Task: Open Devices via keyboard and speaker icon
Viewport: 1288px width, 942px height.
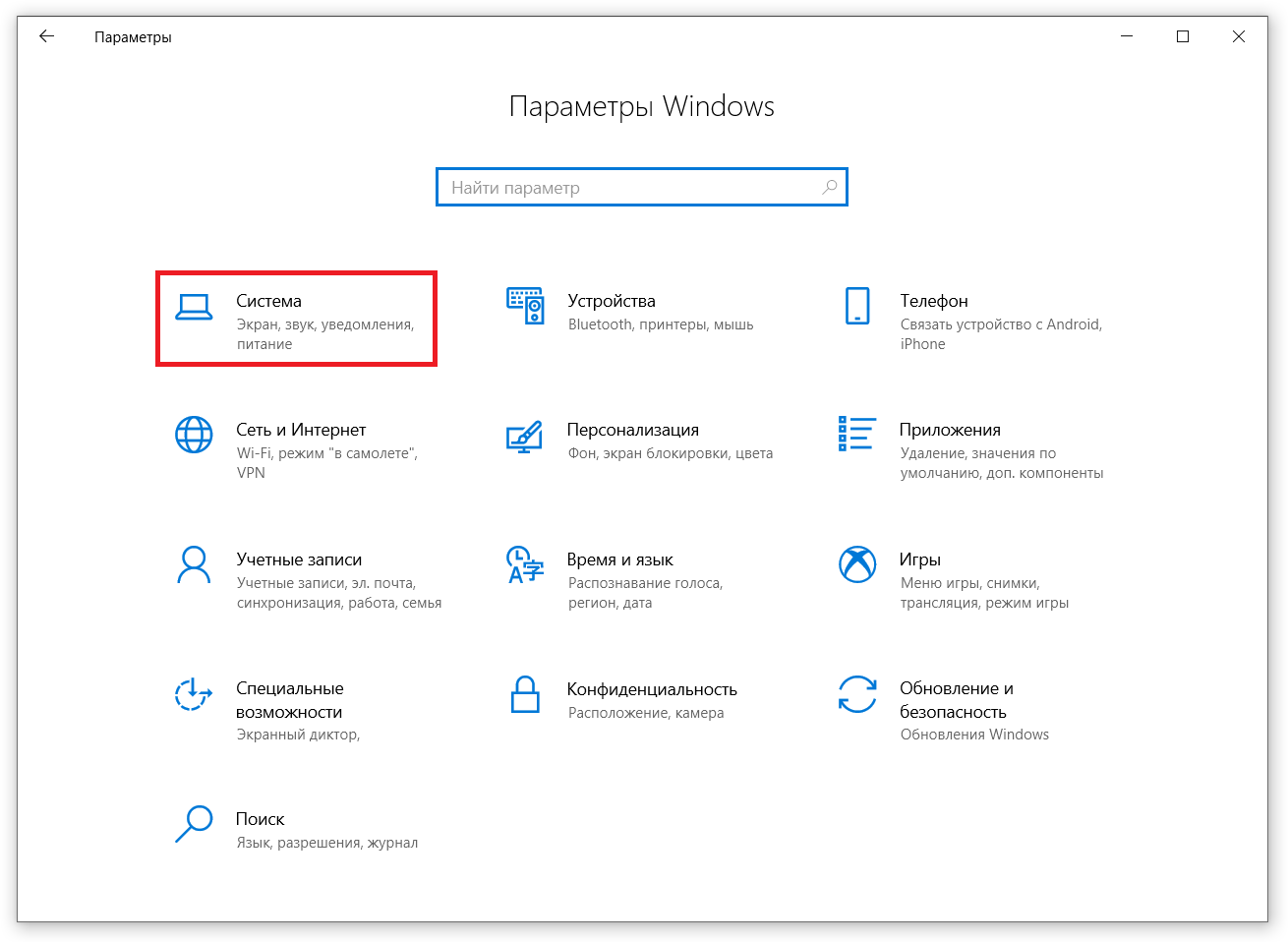Action: (525, 306)
